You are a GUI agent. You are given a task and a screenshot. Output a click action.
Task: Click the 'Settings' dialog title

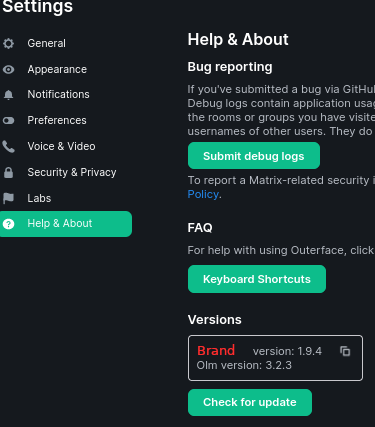(38, 7)
